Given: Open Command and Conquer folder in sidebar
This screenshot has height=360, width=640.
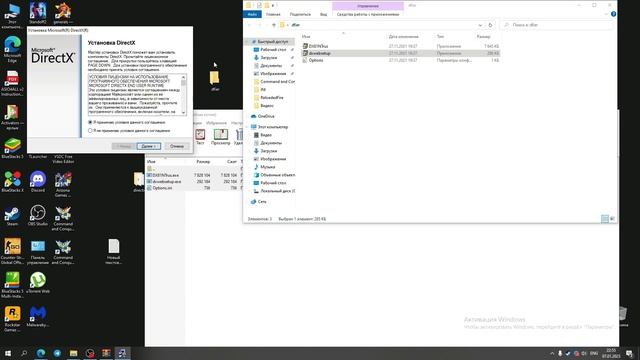Looking at the screenshot, I should coord(277,82).
